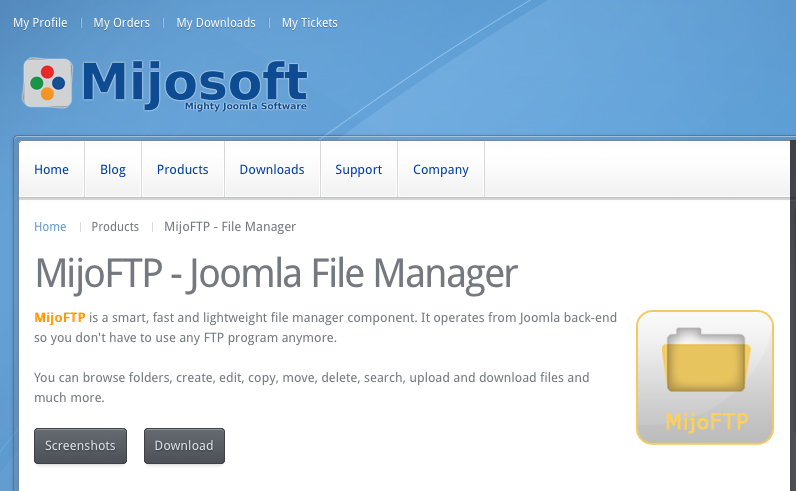The image size is (796, 491).
Task: Click the Screenshots button
Action: point(80,446)
